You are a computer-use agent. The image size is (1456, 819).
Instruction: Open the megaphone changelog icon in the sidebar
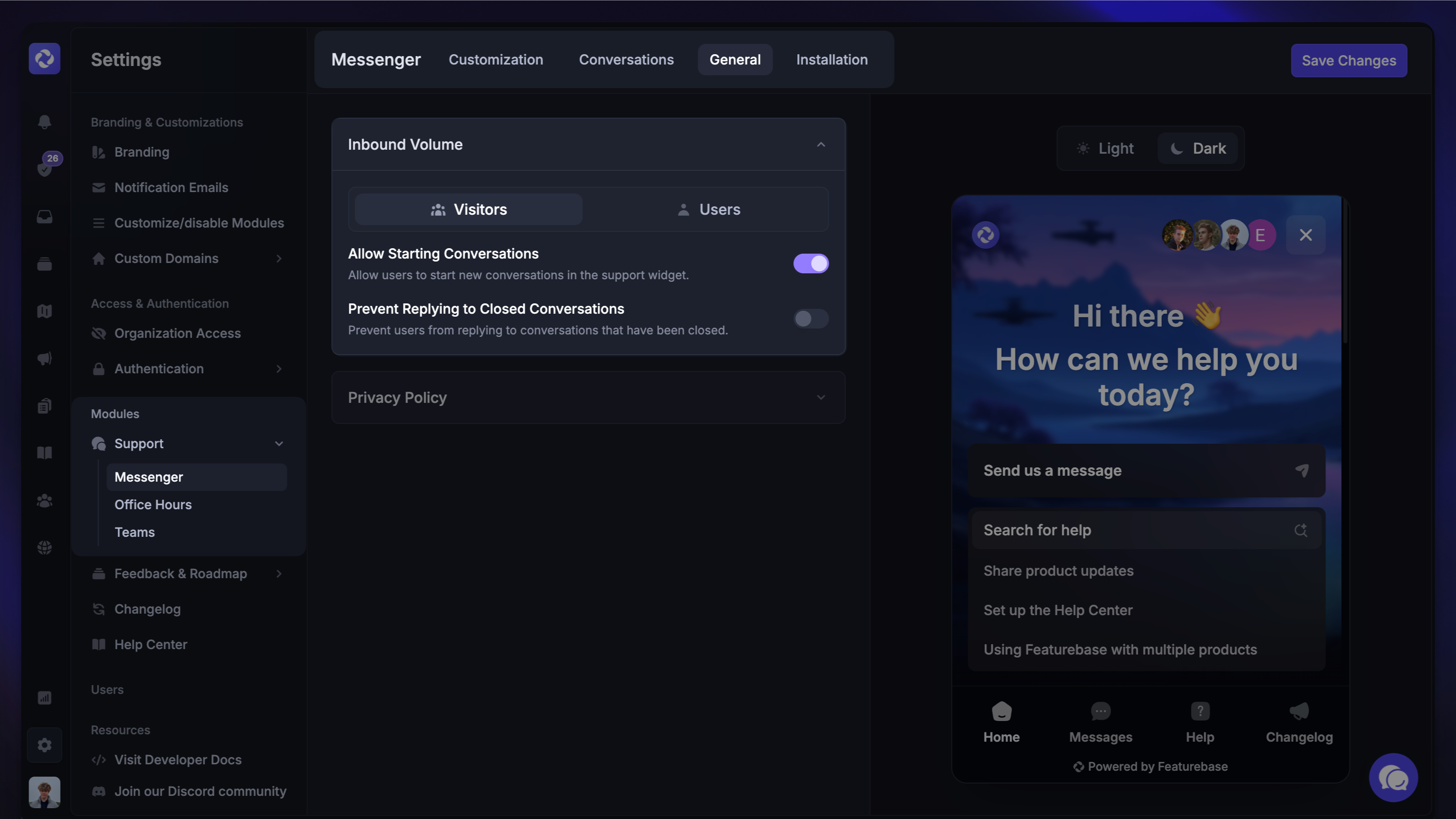point(45,359)
